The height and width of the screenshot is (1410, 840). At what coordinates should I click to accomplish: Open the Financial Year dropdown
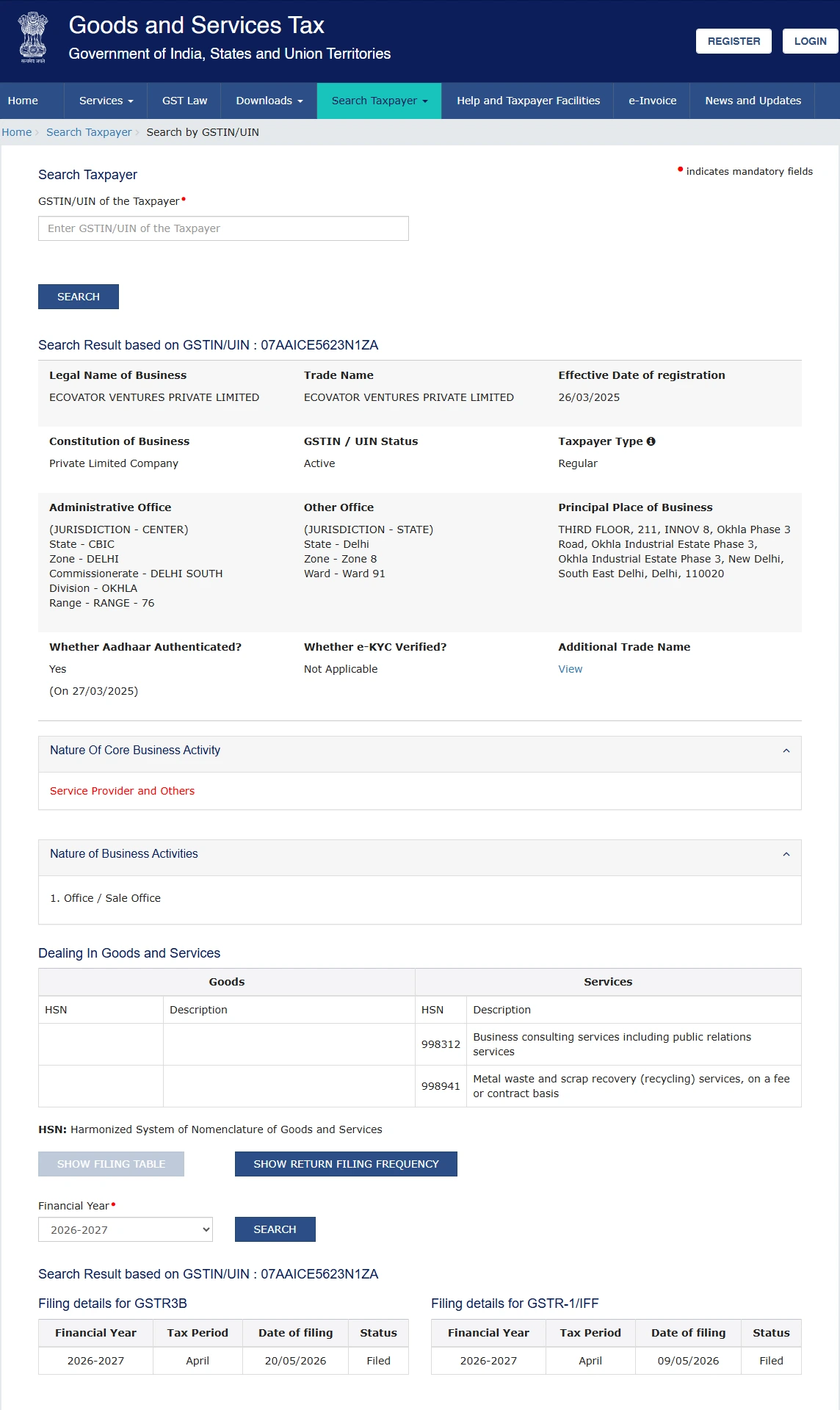126,1229
